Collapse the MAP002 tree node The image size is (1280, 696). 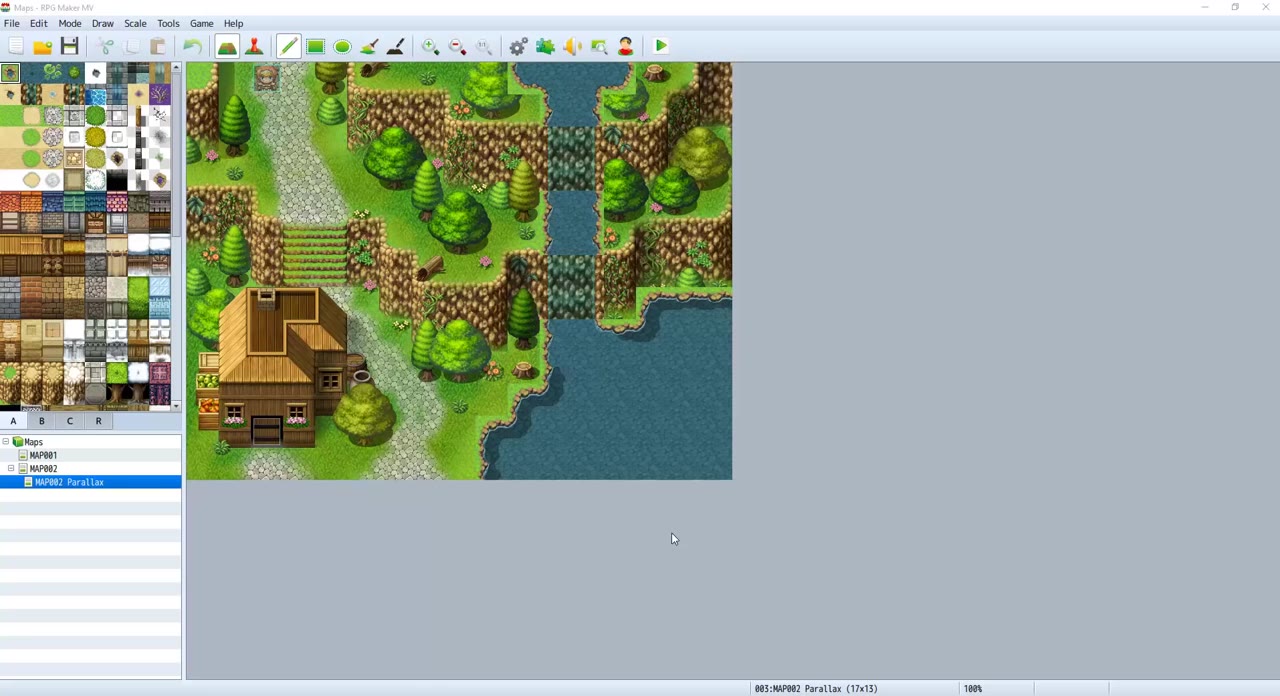[x=11, y=468]
